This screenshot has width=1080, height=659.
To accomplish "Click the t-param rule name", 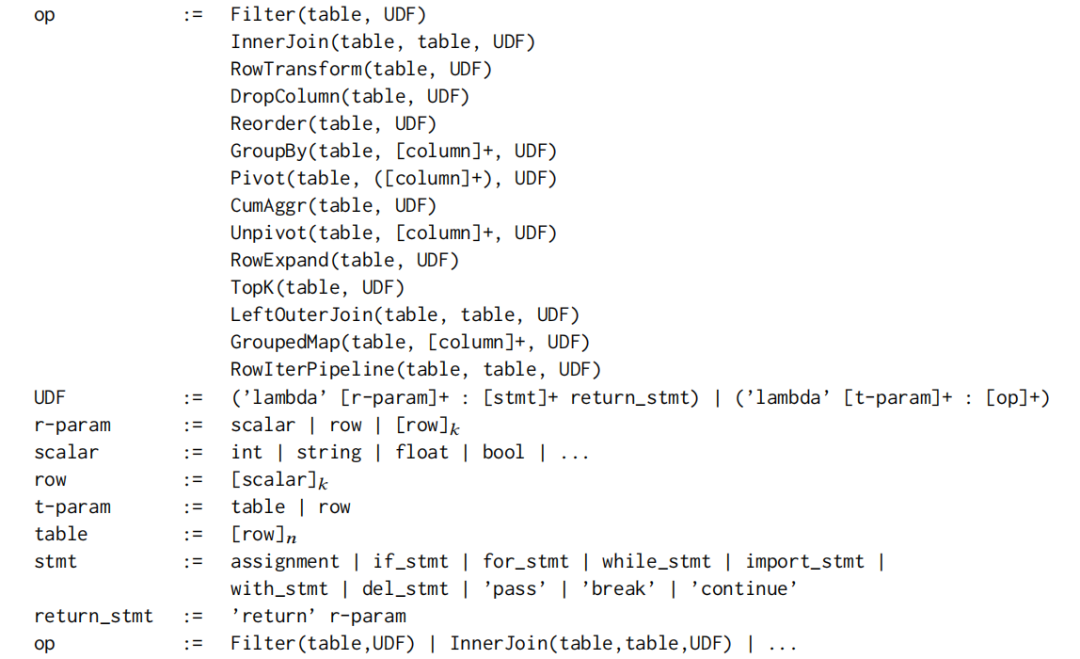I will point(72,507).
